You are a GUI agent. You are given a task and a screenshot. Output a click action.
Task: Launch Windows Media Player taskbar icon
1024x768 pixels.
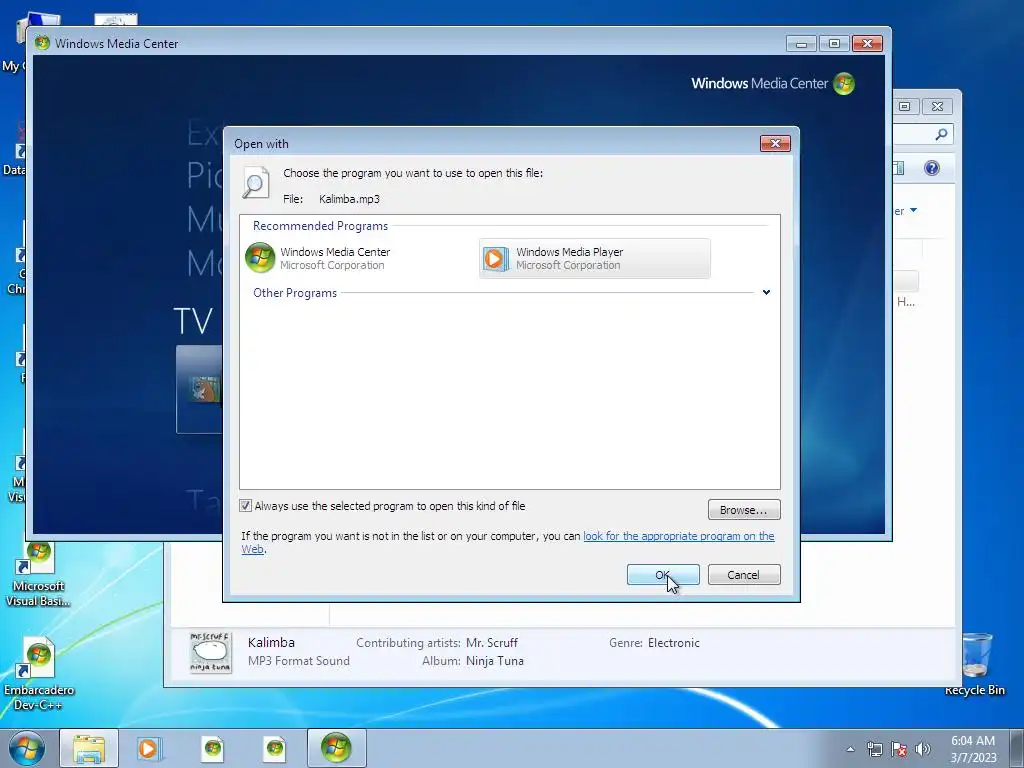(150, 748)
